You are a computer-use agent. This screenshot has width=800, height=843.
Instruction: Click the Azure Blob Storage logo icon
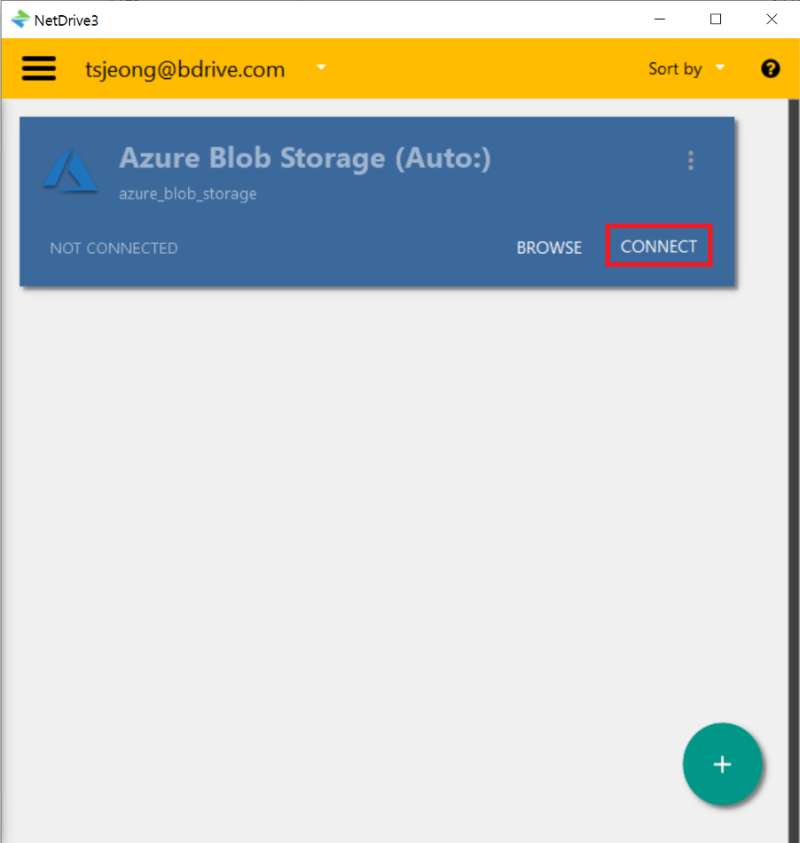pyautogui.click(x=70, y=170)
